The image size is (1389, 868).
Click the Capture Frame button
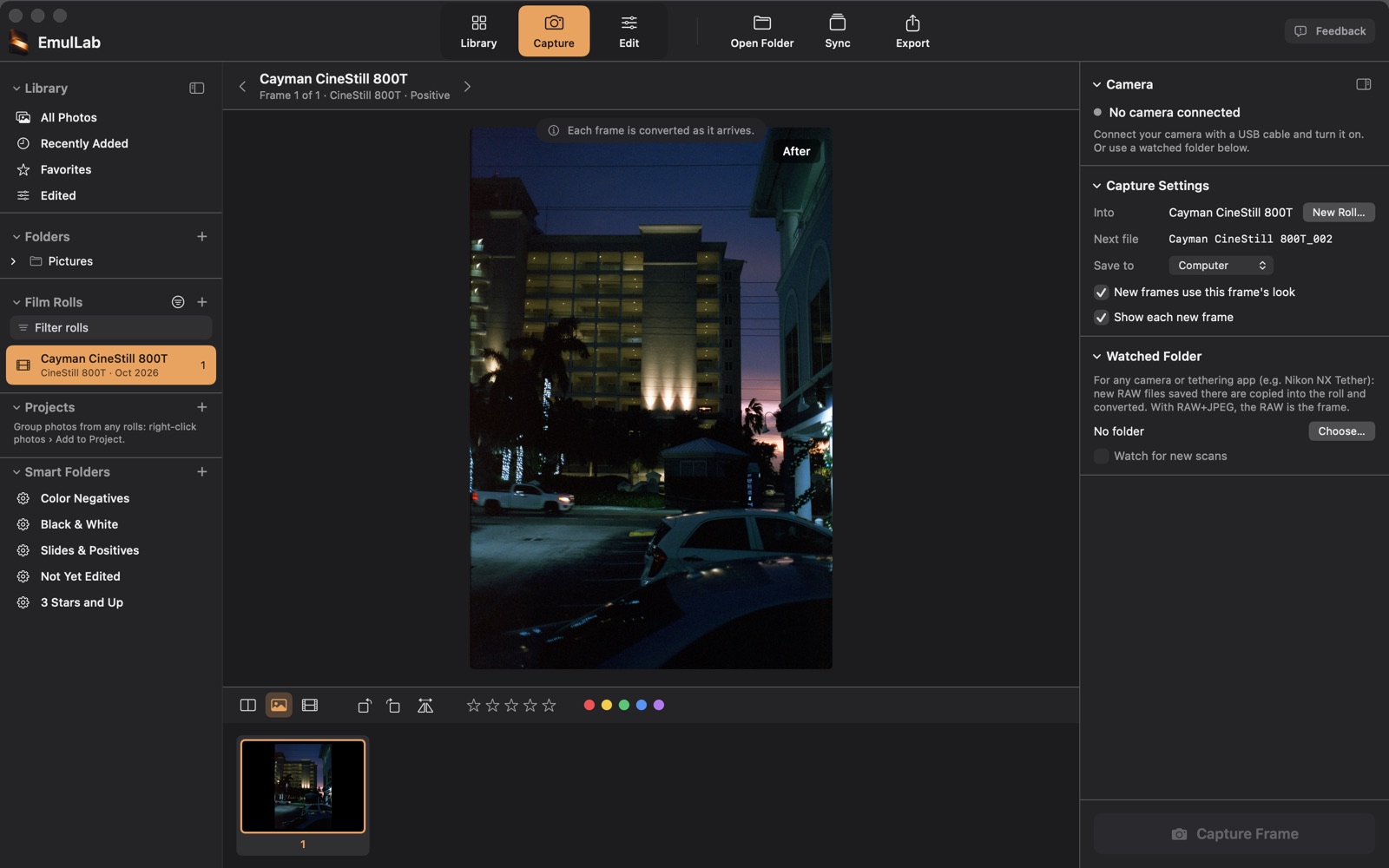(x=1234, y=833)
